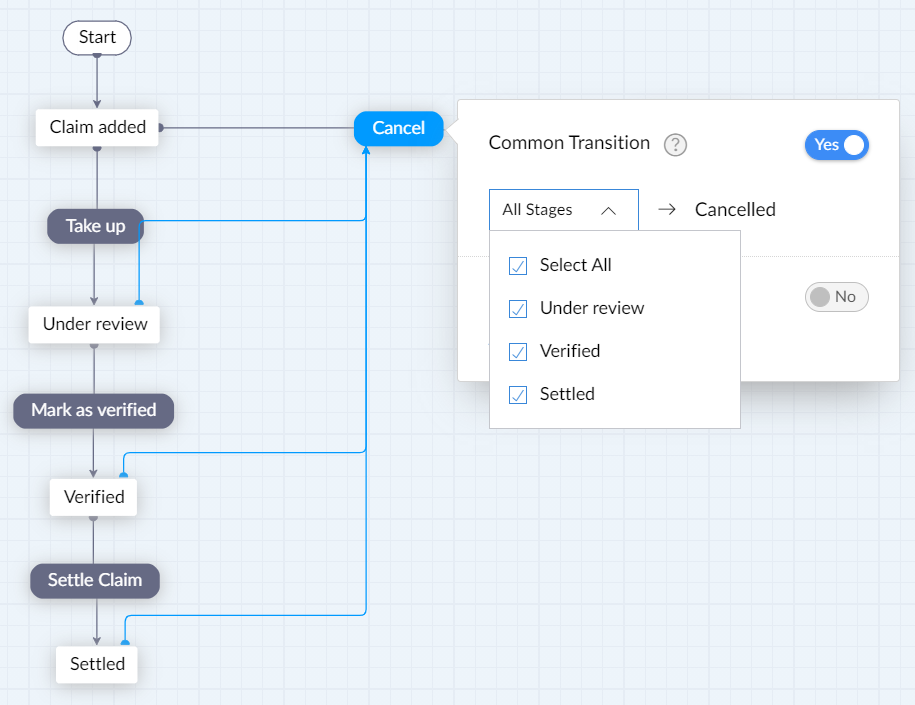This screenshot has width=915, height=705.
Task: Select the Under review stage box
Action: coord(94,324)
